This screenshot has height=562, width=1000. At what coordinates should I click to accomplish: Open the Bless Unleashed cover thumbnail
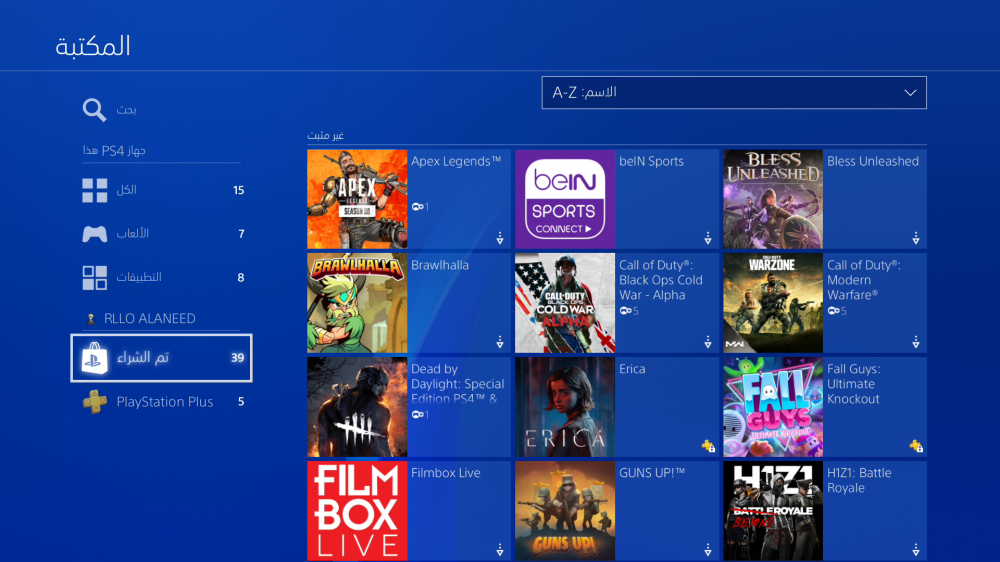point(773,199)
